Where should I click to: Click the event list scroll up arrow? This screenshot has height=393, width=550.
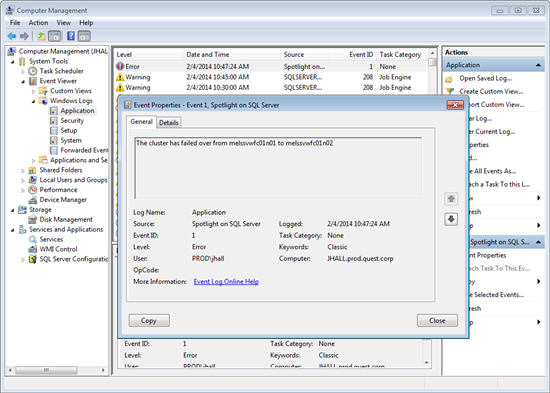coord(432,53)
